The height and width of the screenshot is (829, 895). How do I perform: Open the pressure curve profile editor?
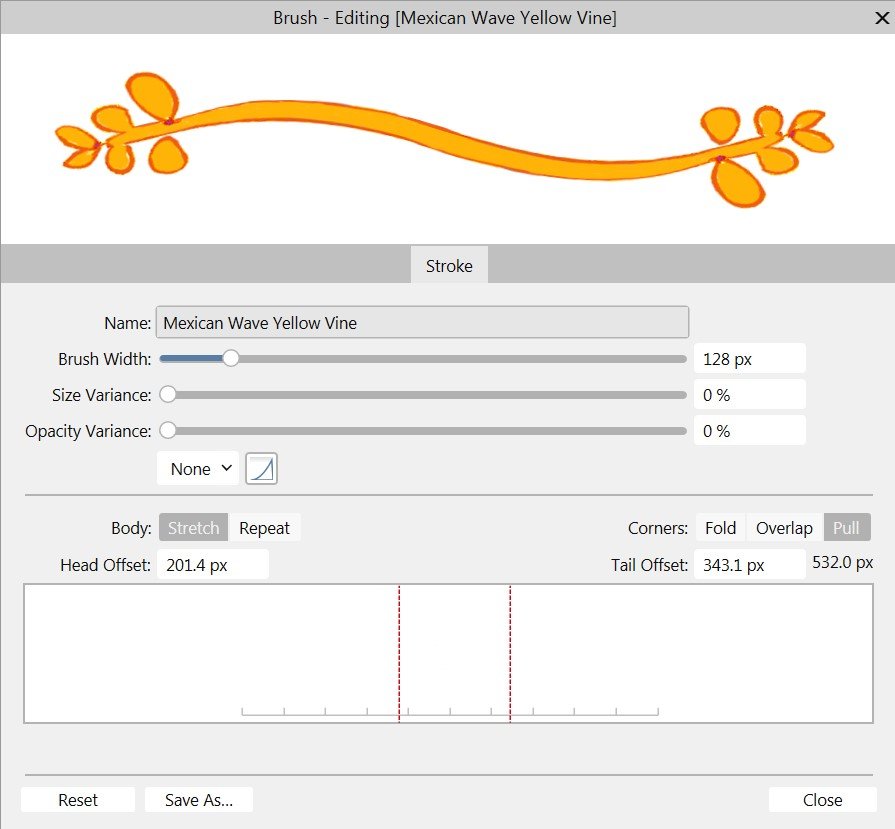[261, 469]
